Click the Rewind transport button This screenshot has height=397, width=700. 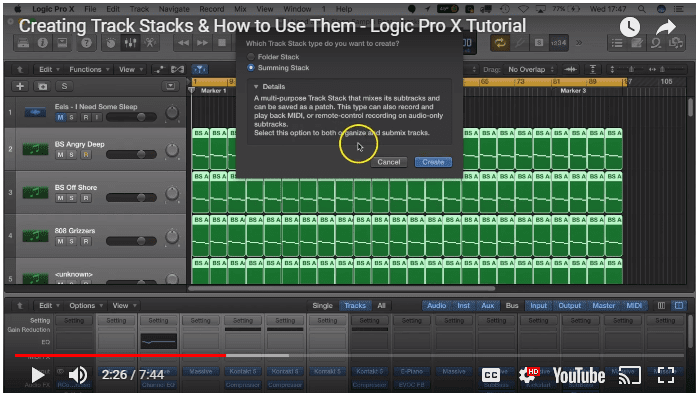coord(183,43)
